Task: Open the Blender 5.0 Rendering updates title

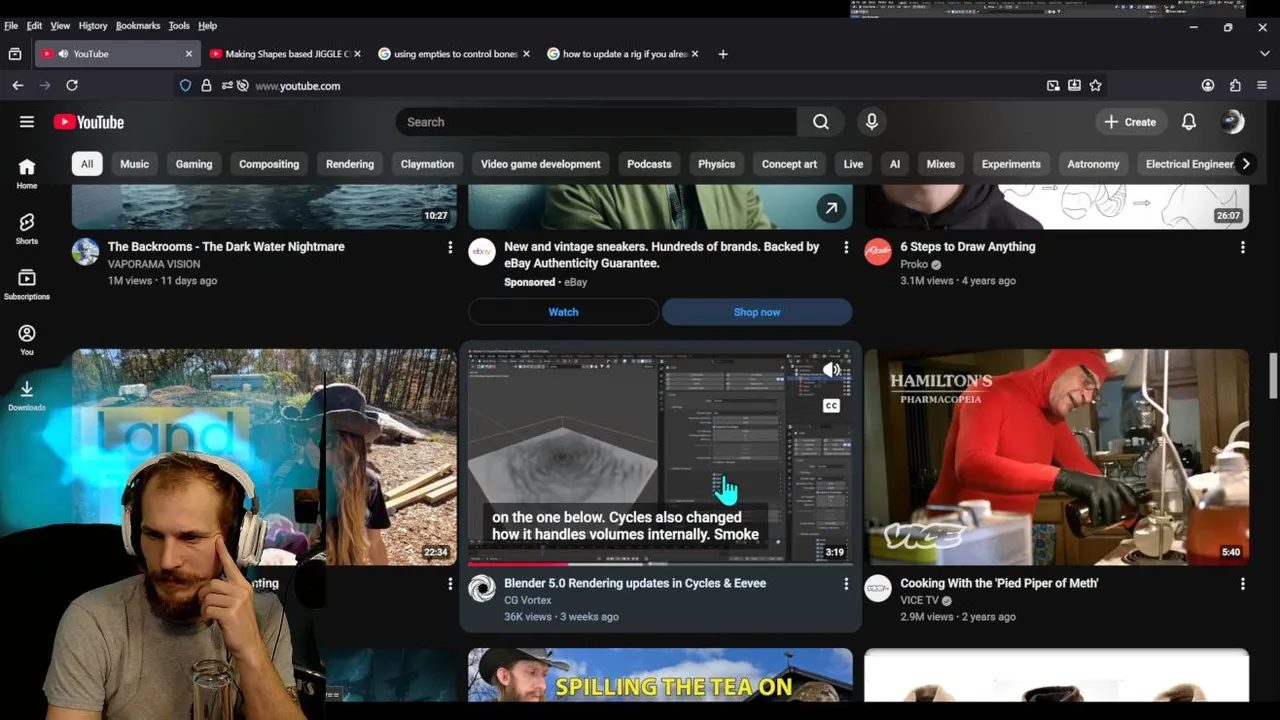Action: click(635, 583)
